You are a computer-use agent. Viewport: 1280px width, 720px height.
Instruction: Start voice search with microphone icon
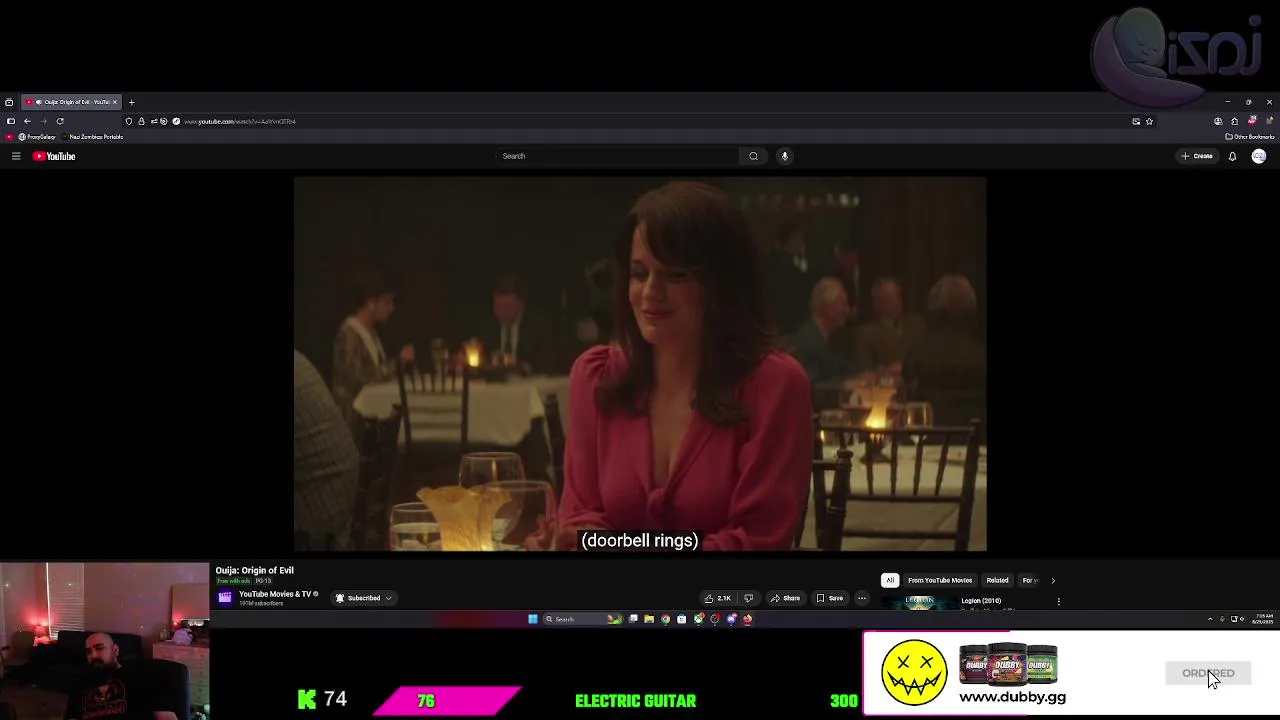coord(785,156)
